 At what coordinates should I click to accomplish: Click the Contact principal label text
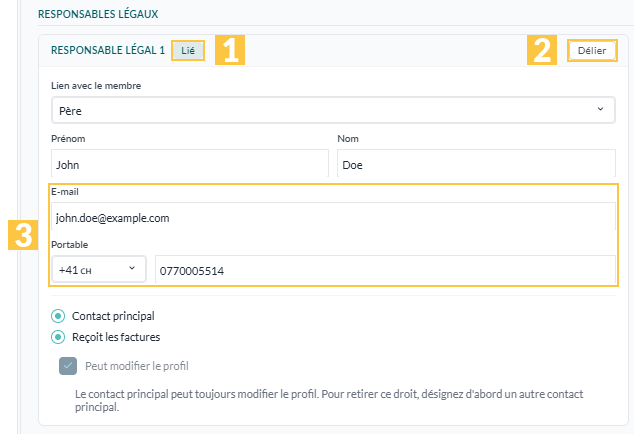point(113,316)
